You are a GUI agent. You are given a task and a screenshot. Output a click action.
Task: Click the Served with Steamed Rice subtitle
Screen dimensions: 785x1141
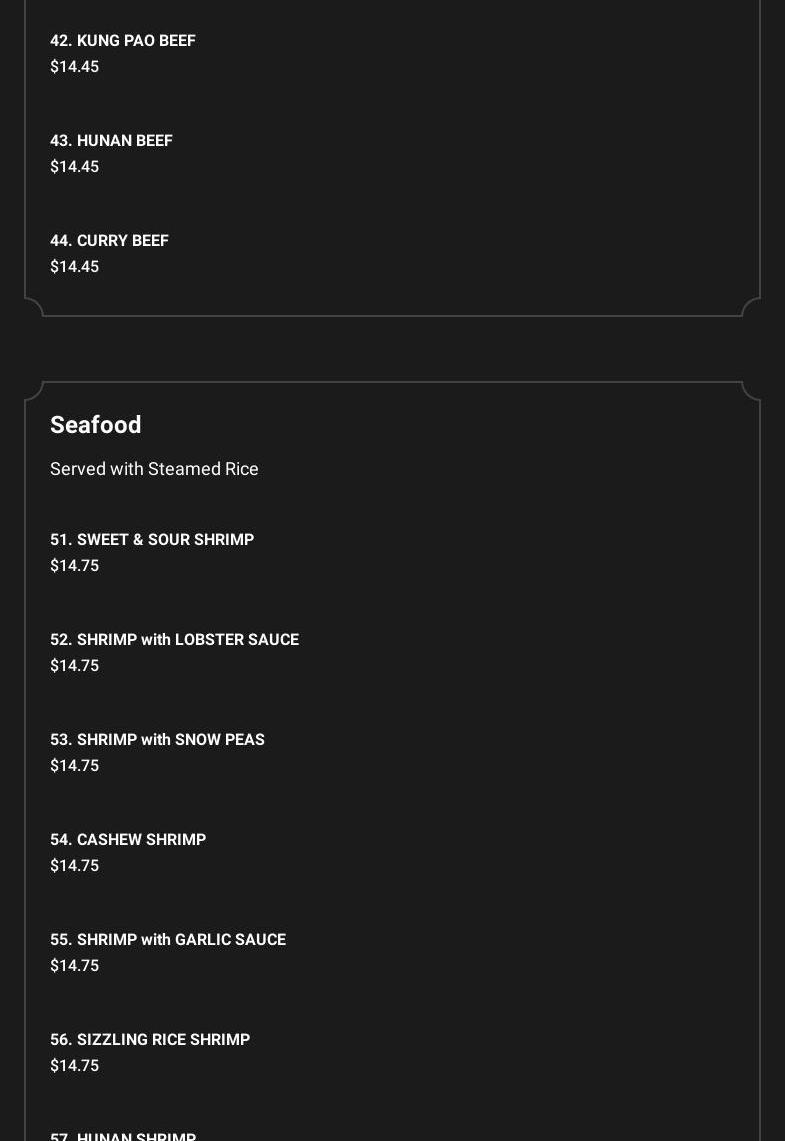(154, 469)
